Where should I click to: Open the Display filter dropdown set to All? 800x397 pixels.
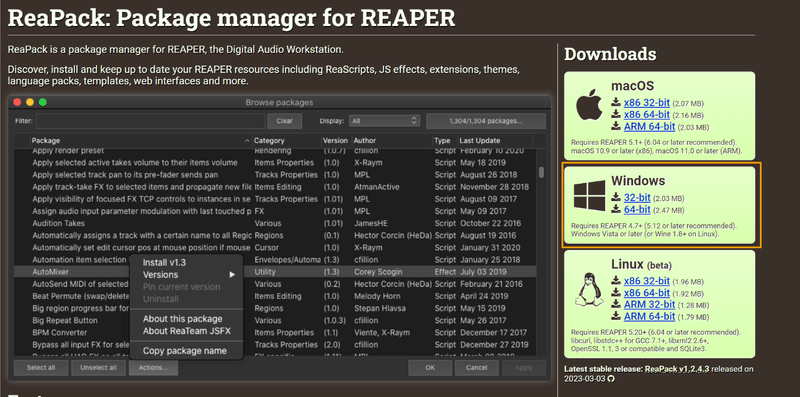pos(384,121)
